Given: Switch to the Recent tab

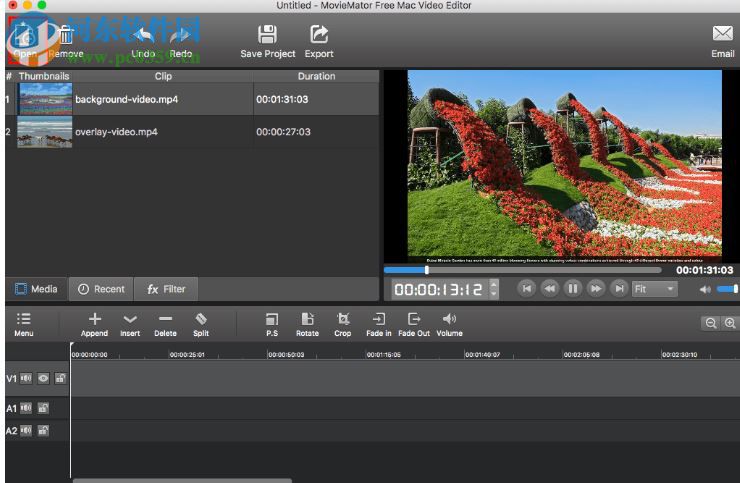Looking at the screenshot, I should (x=101, y=289).
